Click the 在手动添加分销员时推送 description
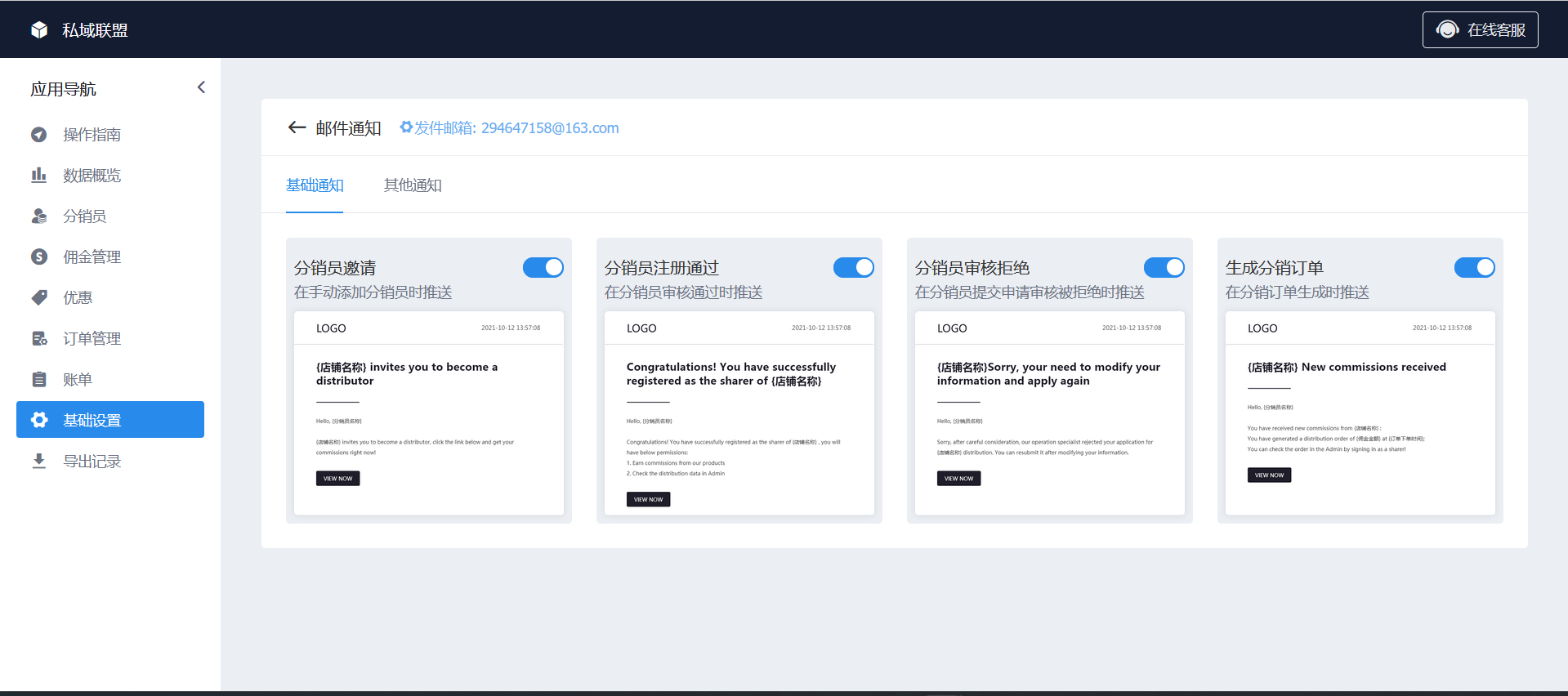Screen dimensions: 1568x696 click(373, 292)
